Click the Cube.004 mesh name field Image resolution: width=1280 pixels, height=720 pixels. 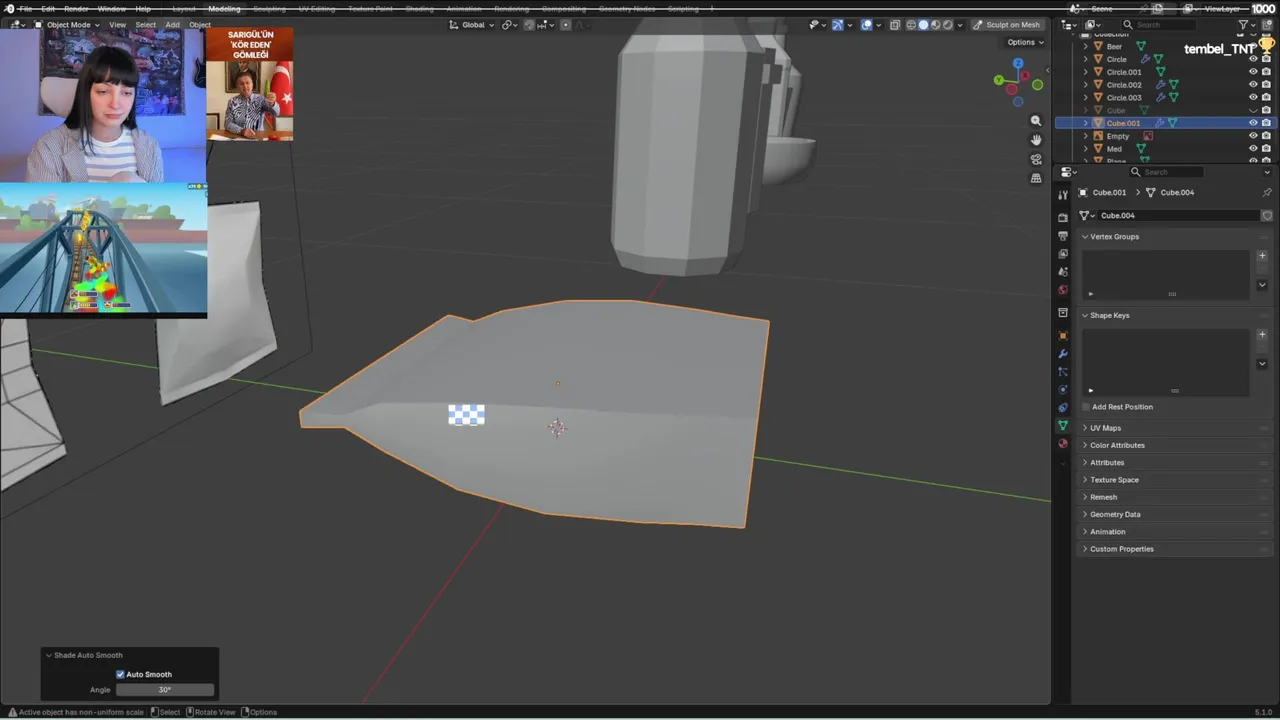click(x=1178, y=215)
